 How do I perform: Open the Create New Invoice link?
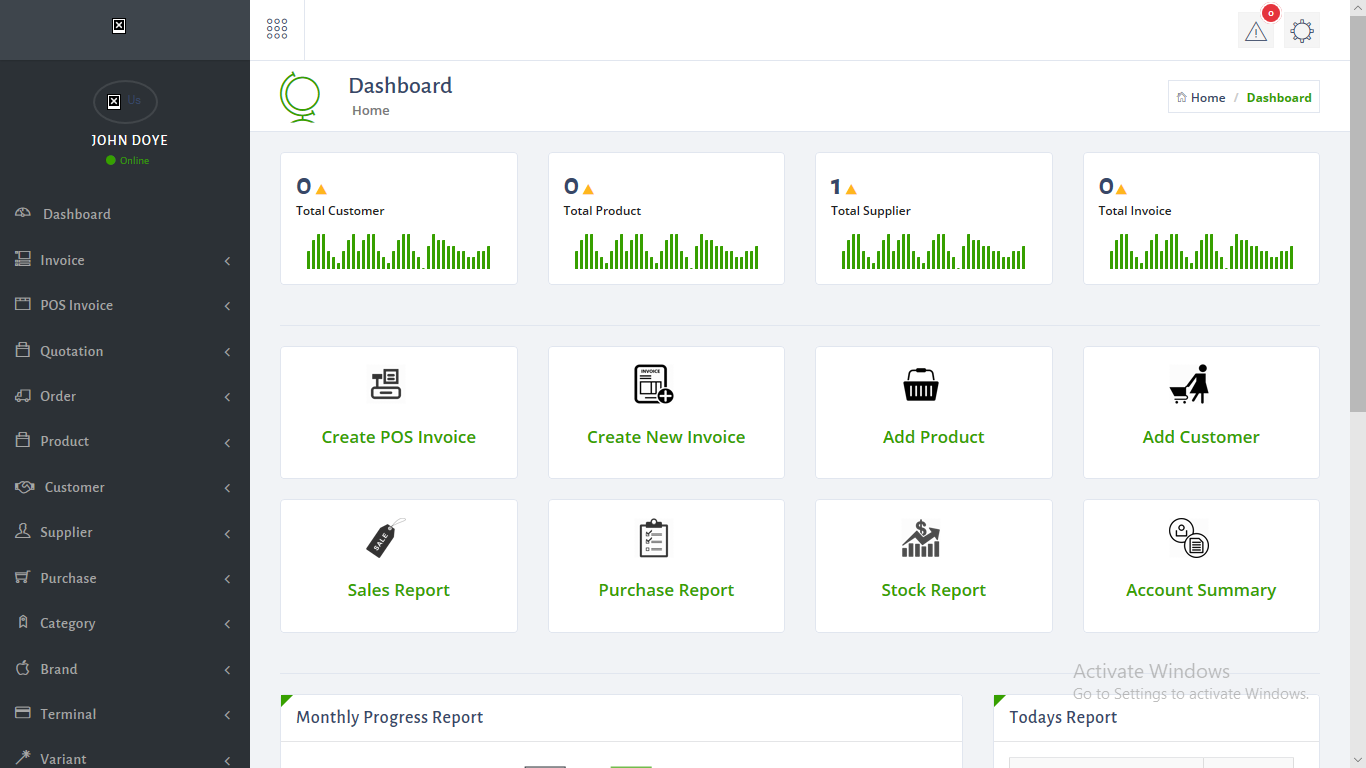click(666, 437)
